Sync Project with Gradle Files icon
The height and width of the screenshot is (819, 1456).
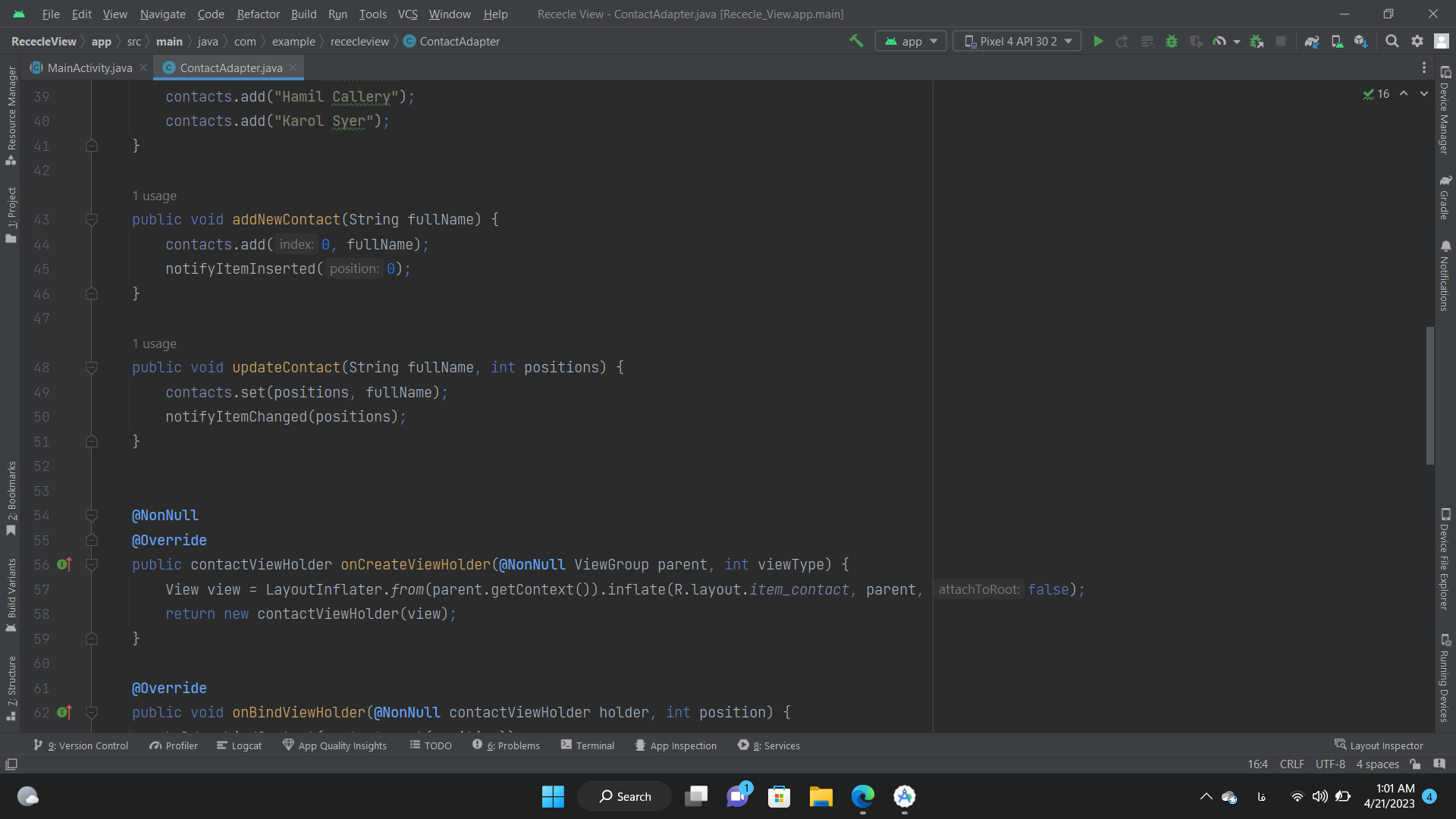pyautogui.click(x=1312, y=41)
